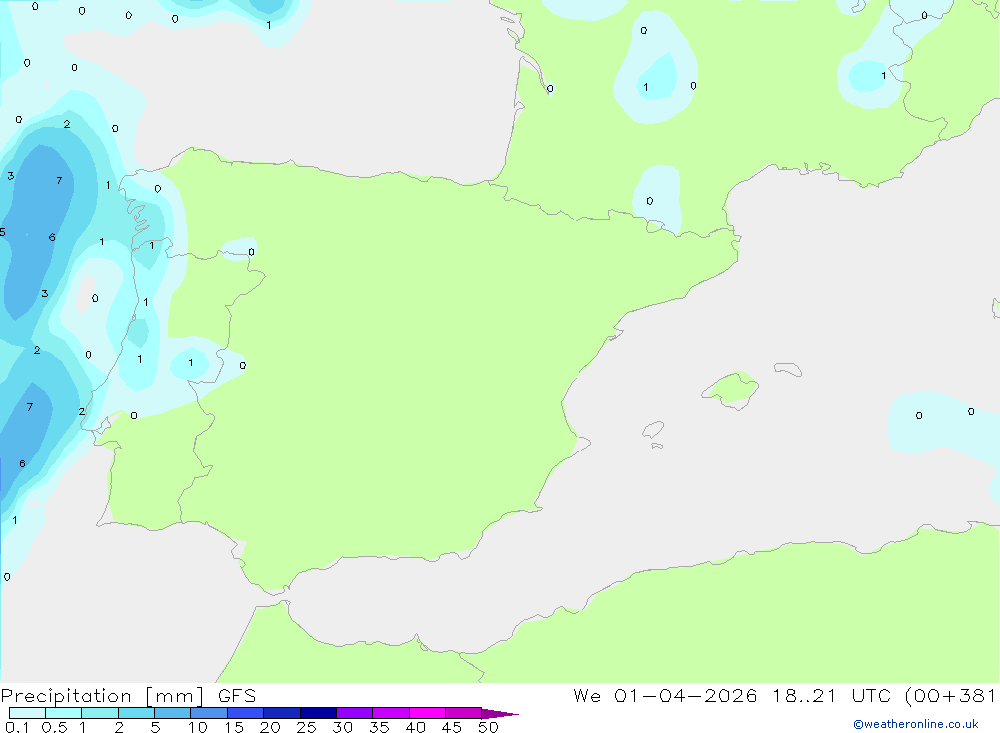Click the legend label 0.5
Screen dimensions: 1000x733
pos(54,727)
